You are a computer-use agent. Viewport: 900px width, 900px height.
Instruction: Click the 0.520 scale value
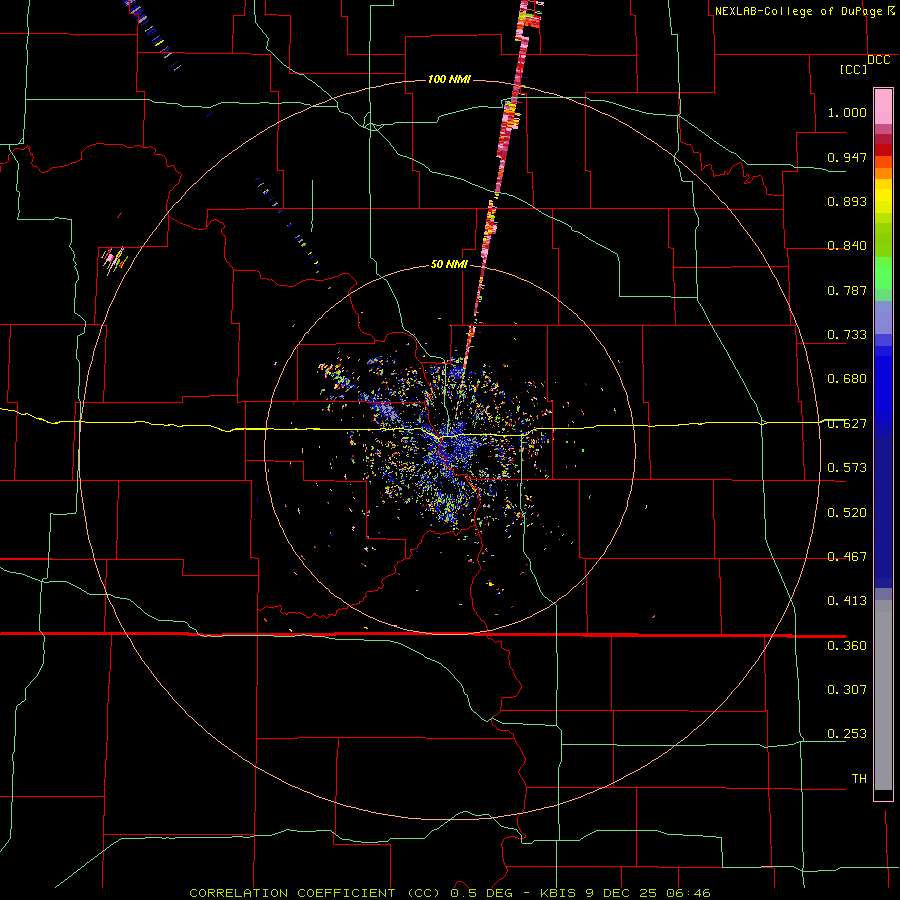[x=847, y=513]
